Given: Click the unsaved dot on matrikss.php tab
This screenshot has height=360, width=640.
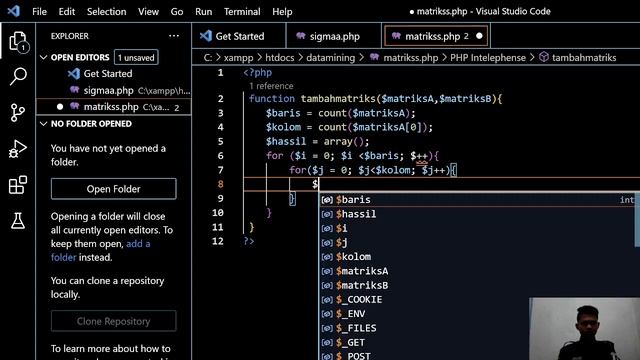Looking at the screenshot, I should point(479,36).
